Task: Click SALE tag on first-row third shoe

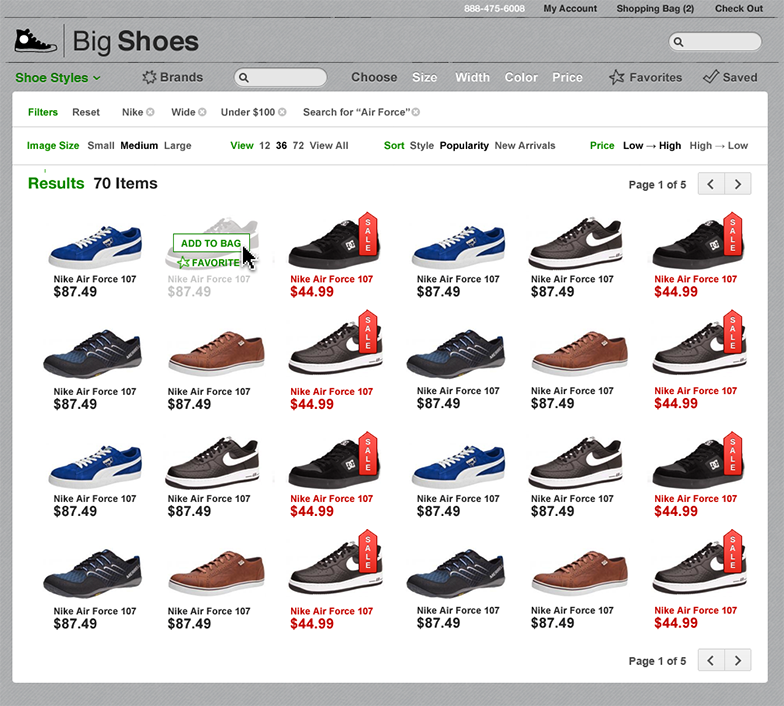Action: [x=368, y=234]
